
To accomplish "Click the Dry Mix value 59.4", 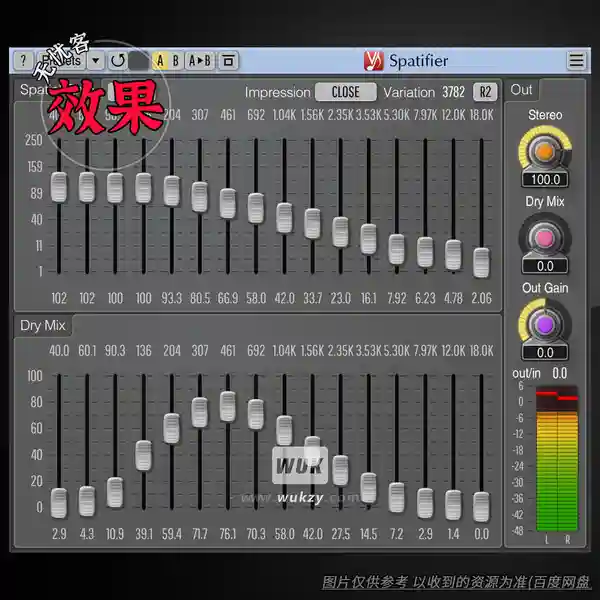I will pyautogui.click(x=172, y=534).
